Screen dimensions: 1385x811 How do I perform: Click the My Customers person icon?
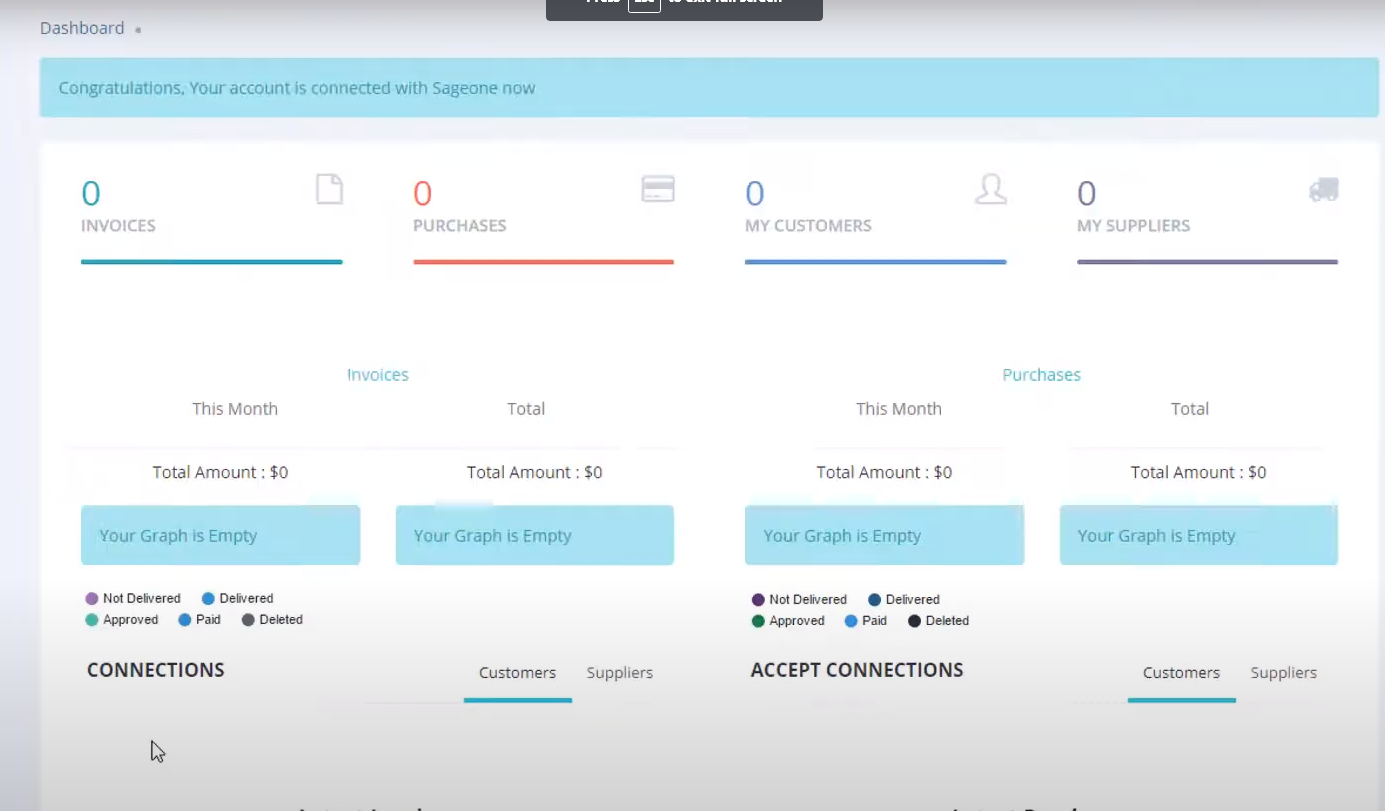[x=991, y=189]
